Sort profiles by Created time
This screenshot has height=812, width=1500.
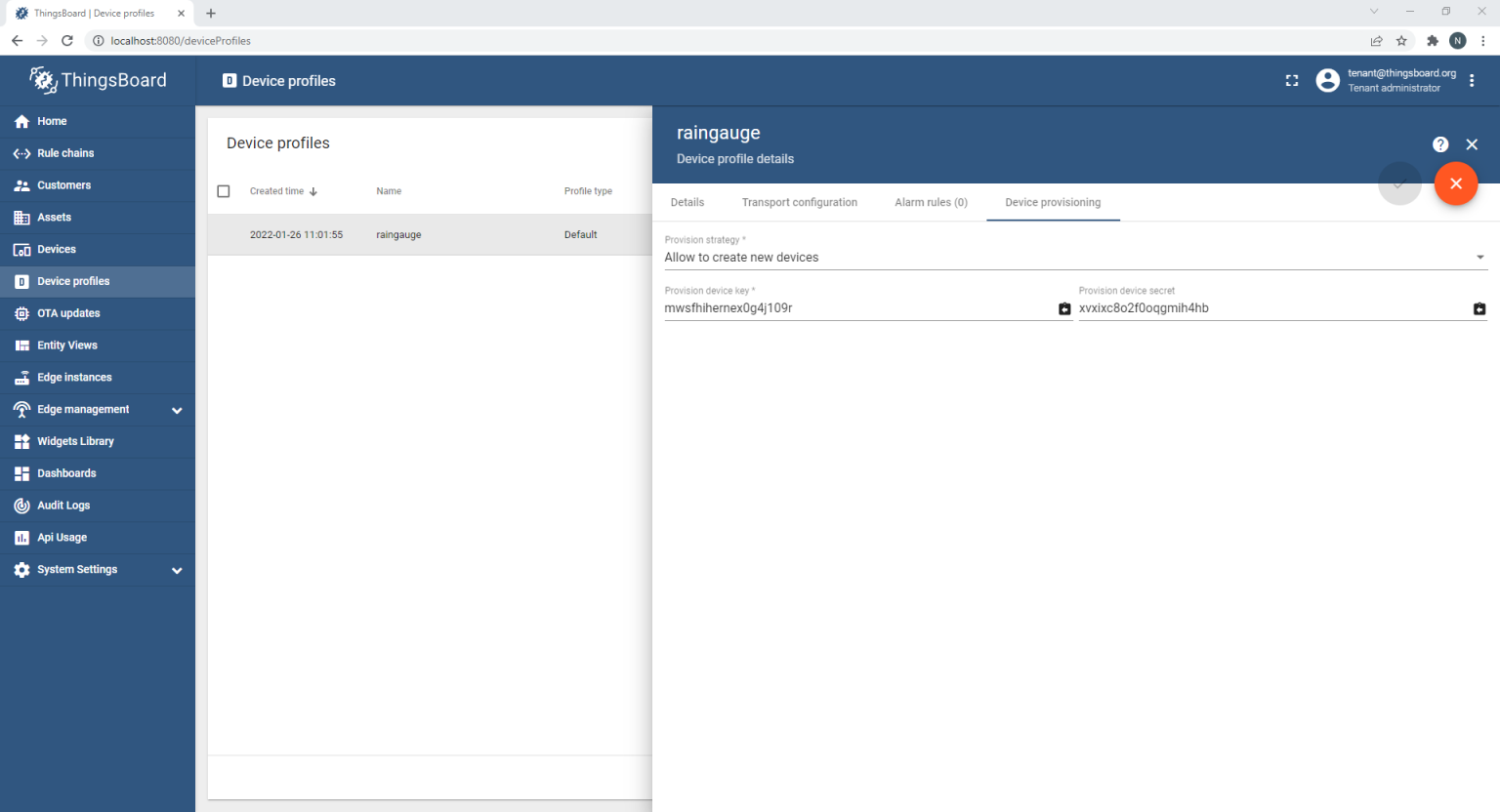click(276, 191)
